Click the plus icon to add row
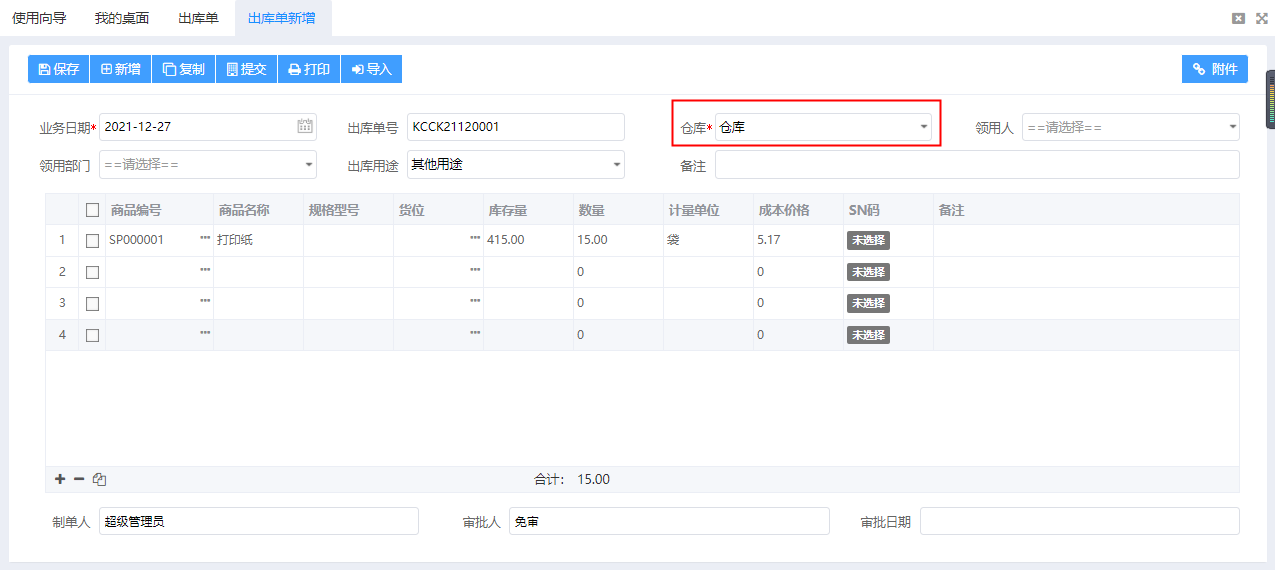Image resolution: width=1275 pixels, height=570 pixels. pyautogui.click(x=60, y=479)
